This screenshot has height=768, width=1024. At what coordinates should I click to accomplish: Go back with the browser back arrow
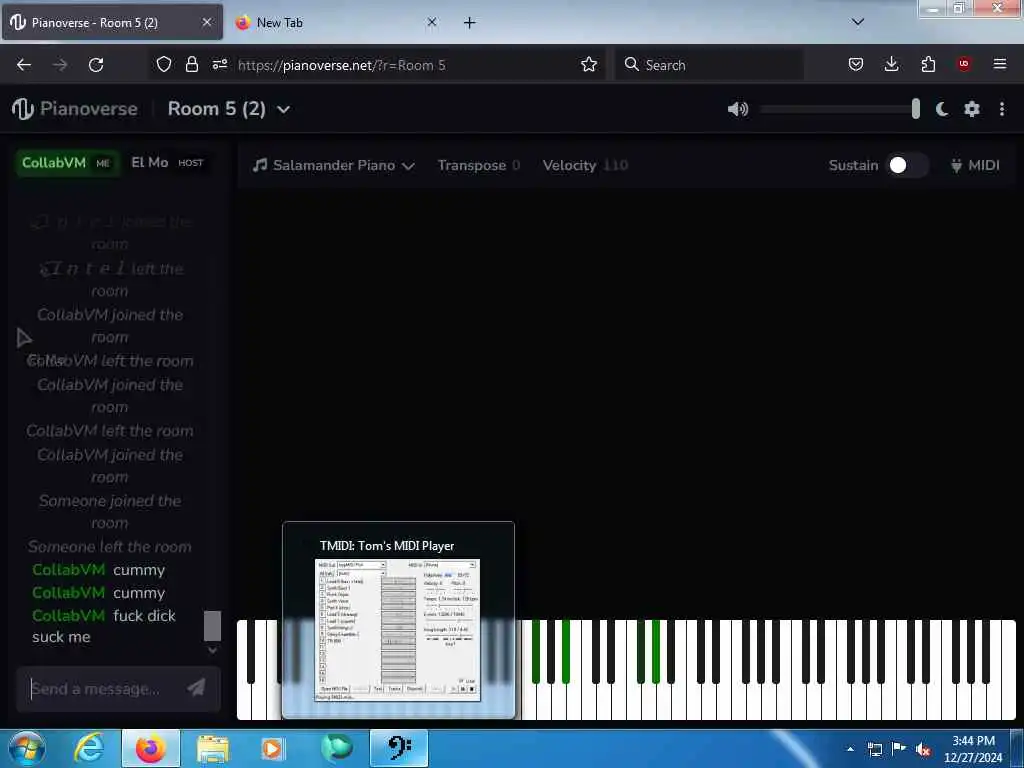pos(24,65)
